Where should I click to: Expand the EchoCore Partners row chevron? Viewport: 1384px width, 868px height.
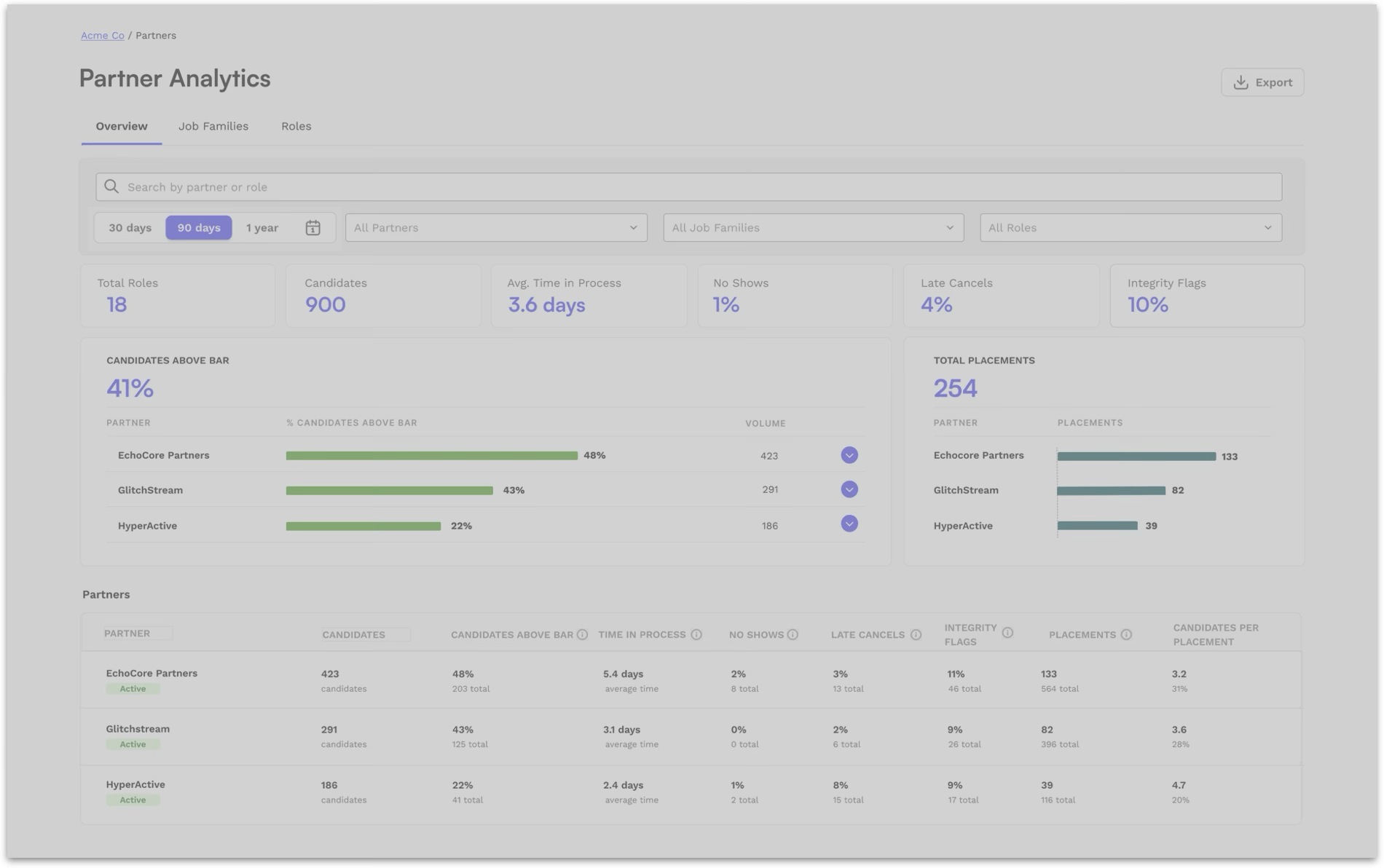click(x=849, y=455)
